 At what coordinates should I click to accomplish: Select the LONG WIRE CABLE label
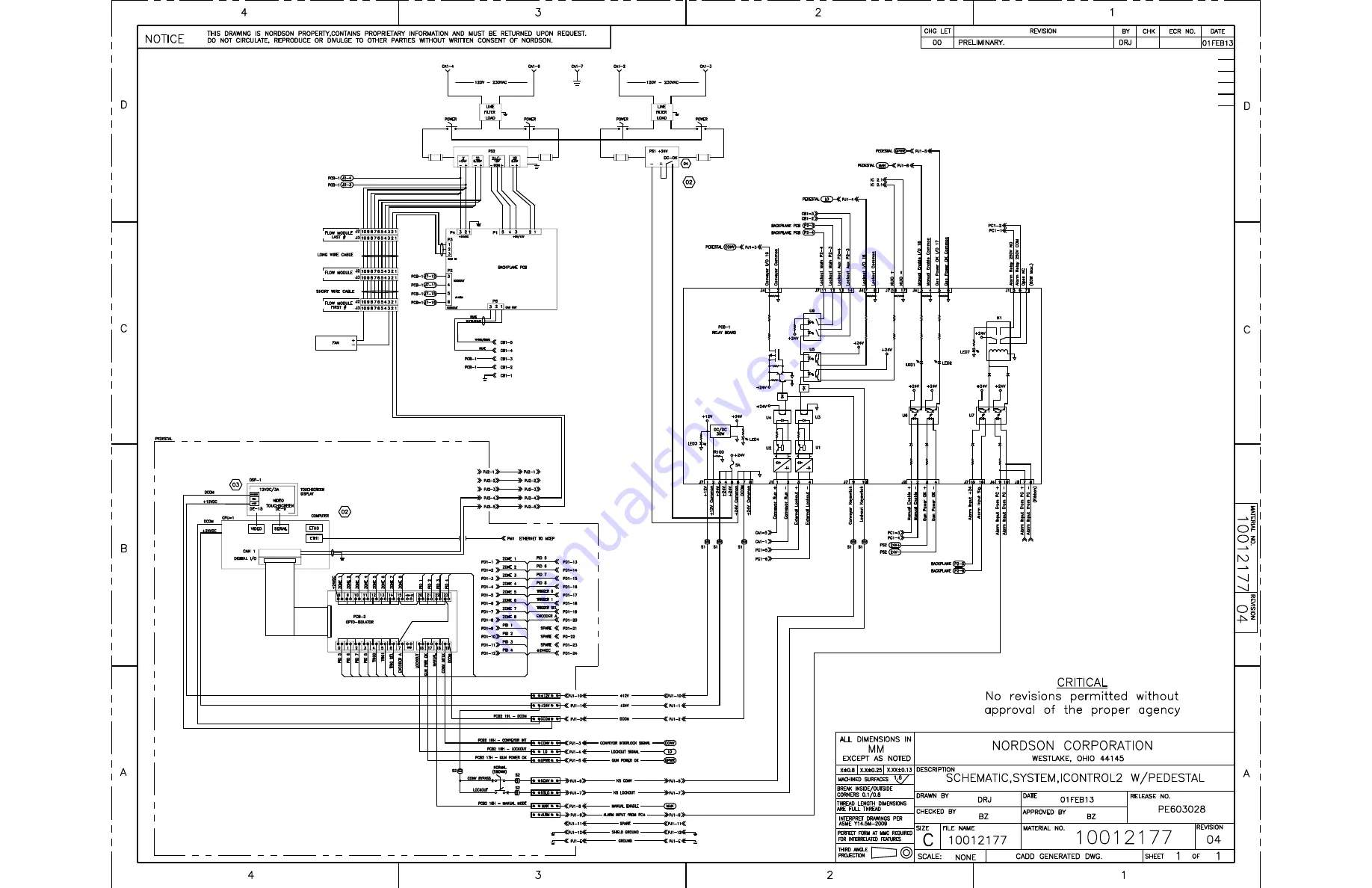coord(336,255)
